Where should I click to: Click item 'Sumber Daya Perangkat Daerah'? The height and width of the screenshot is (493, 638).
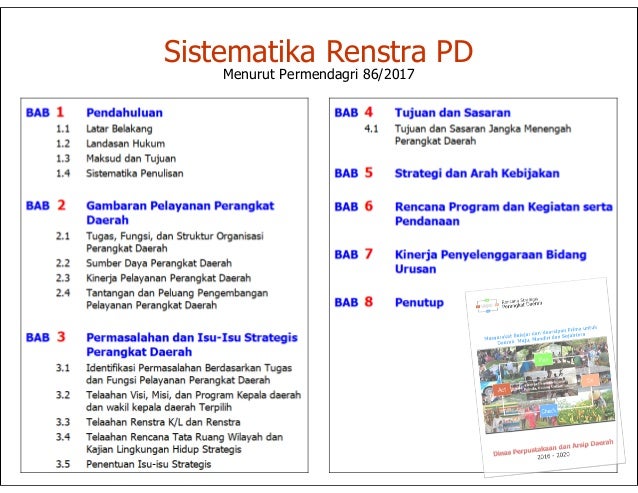point(159,263)
